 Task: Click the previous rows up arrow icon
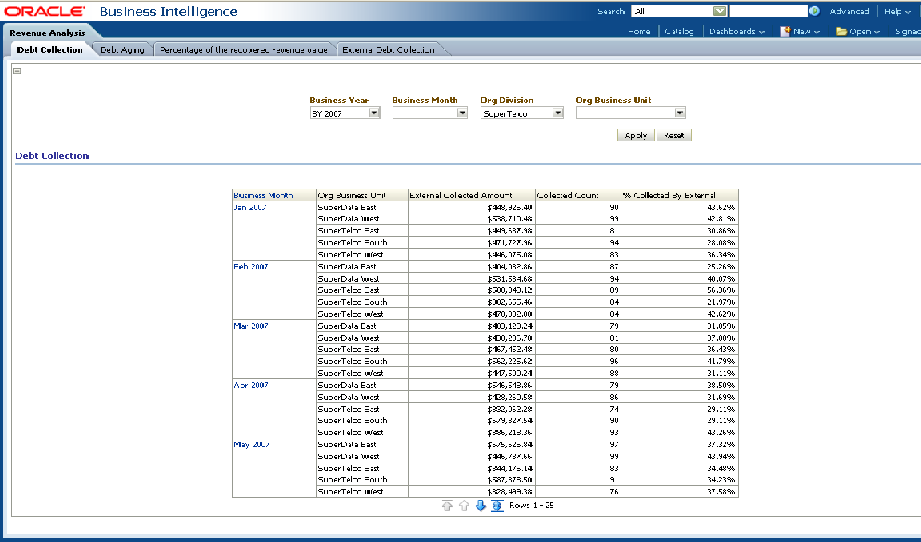(464, 506)
